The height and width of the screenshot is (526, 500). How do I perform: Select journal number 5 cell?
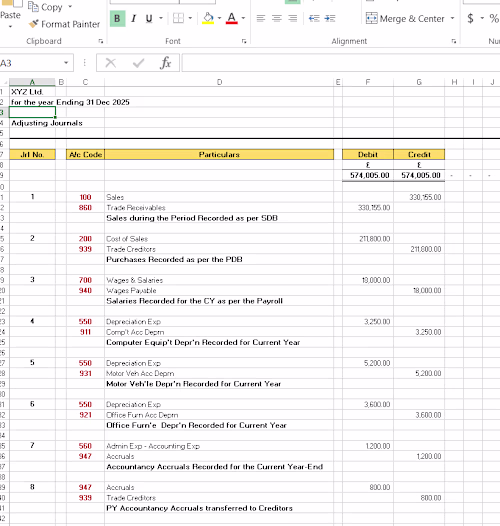click(x=32, y=363)
